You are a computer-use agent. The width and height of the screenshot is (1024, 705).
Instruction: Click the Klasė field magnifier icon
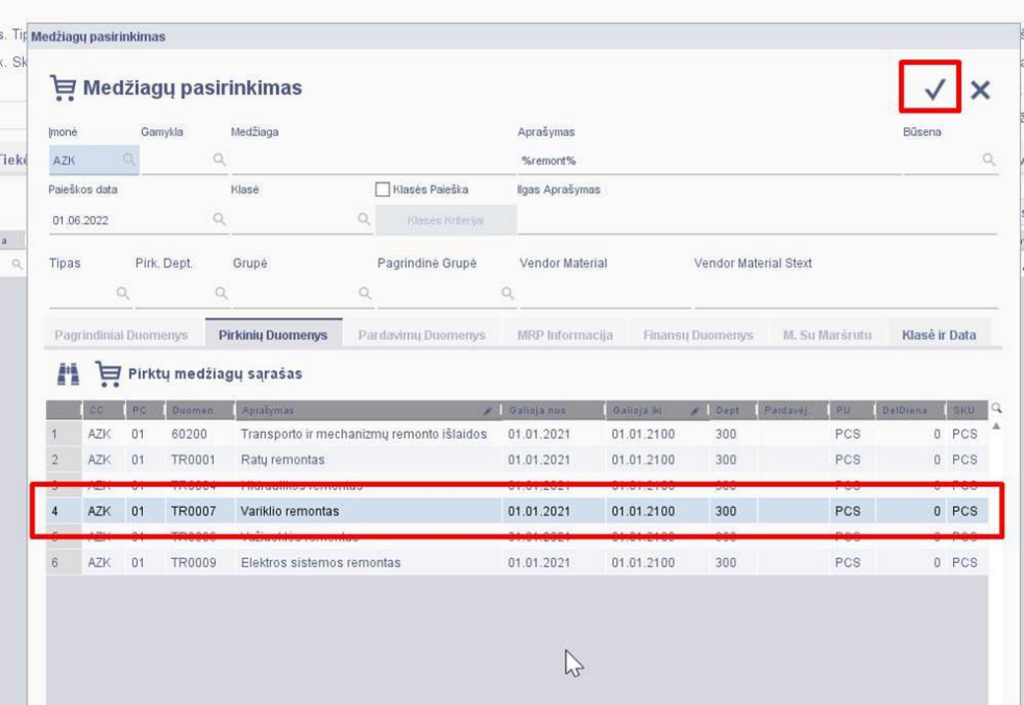point(364,218)
